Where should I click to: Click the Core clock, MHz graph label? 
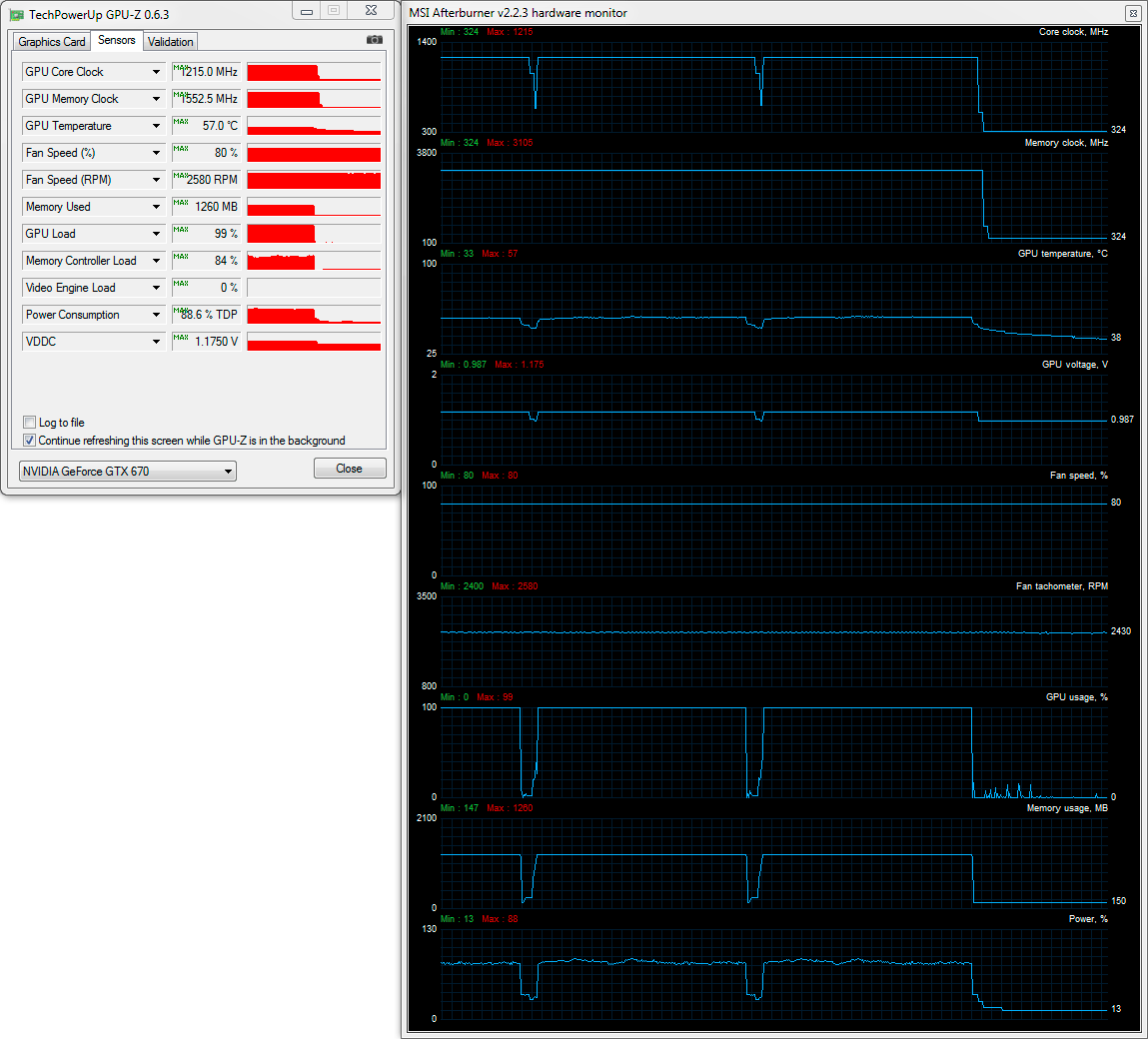(x=1073, y=32)
